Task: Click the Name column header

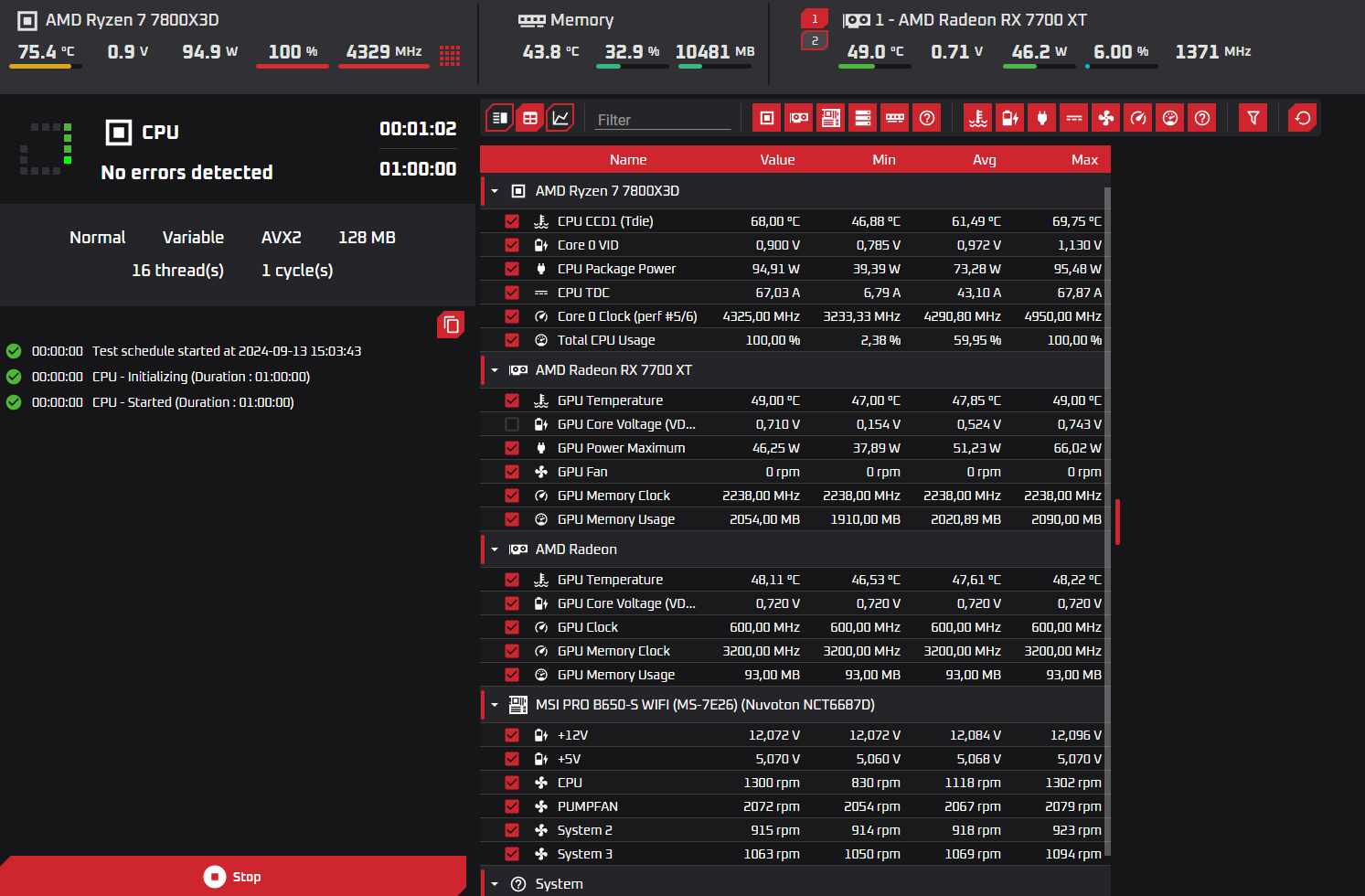Action: click(x=628, y=160)
